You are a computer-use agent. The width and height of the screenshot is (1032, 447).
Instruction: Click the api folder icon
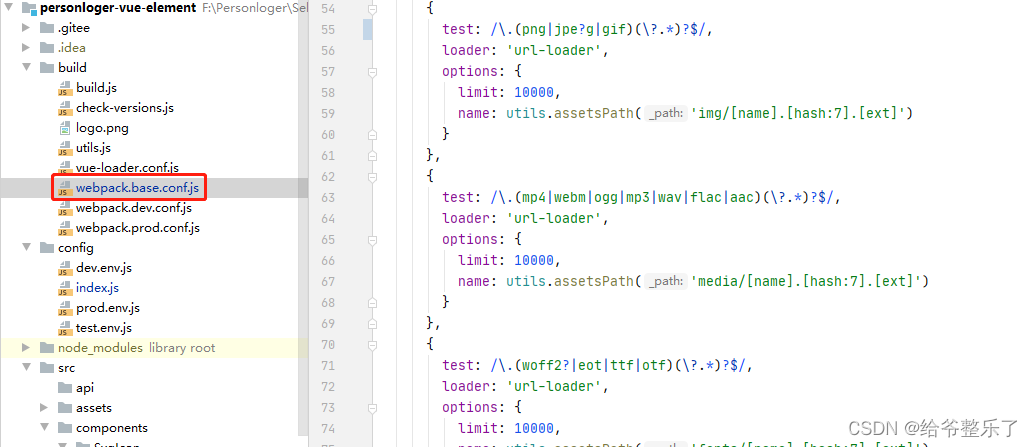64,388
